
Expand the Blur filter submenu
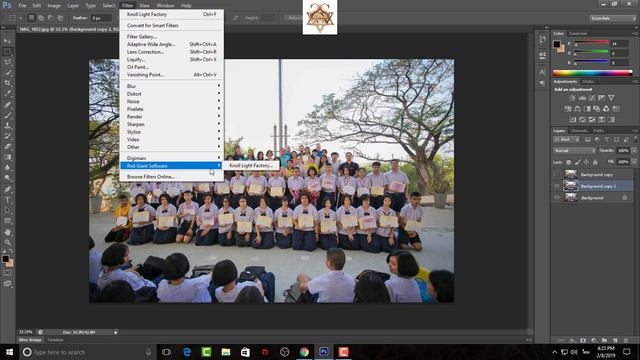click(171, 86)
